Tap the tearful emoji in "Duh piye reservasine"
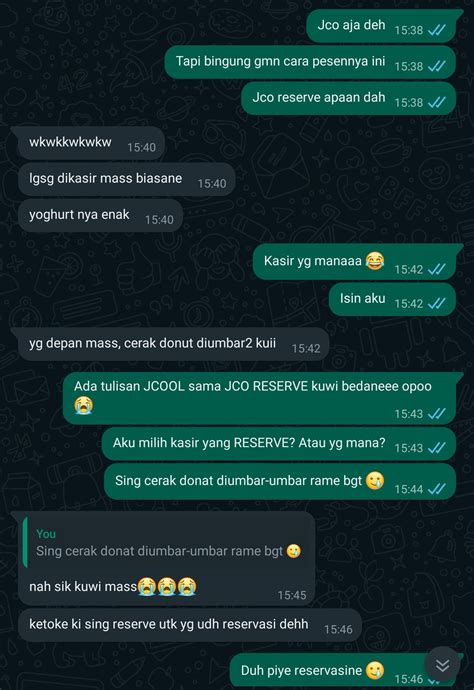The height and width of the screenshot is (690, 474). (x=375, y=670)
